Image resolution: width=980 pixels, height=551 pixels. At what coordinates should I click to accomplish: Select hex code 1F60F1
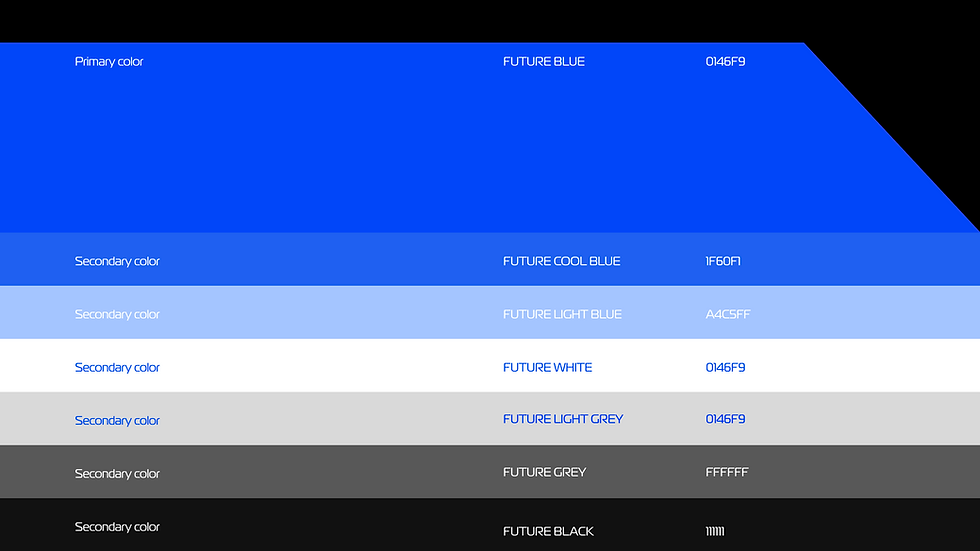click(723, 261)
